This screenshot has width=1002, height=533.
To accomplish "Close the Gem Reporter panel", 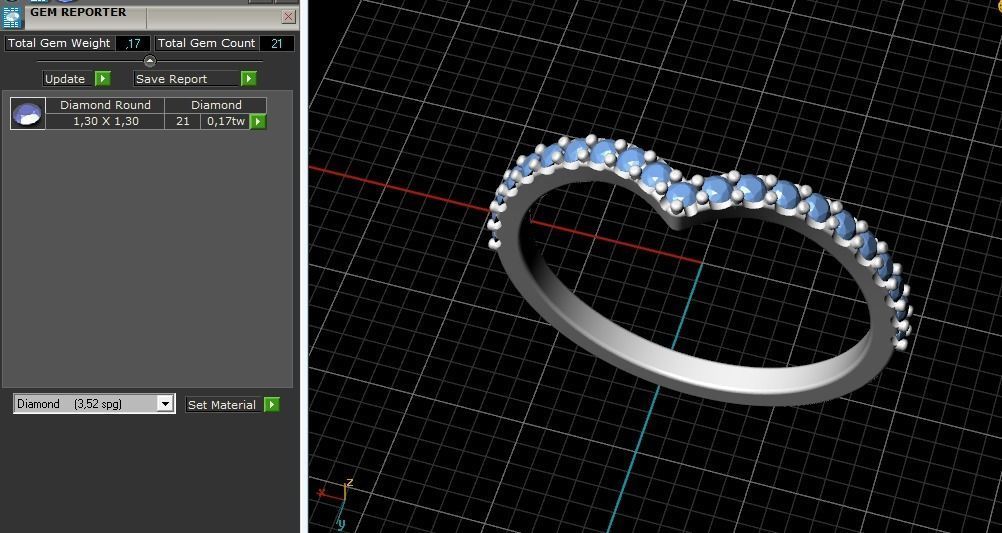I will 289,17.
